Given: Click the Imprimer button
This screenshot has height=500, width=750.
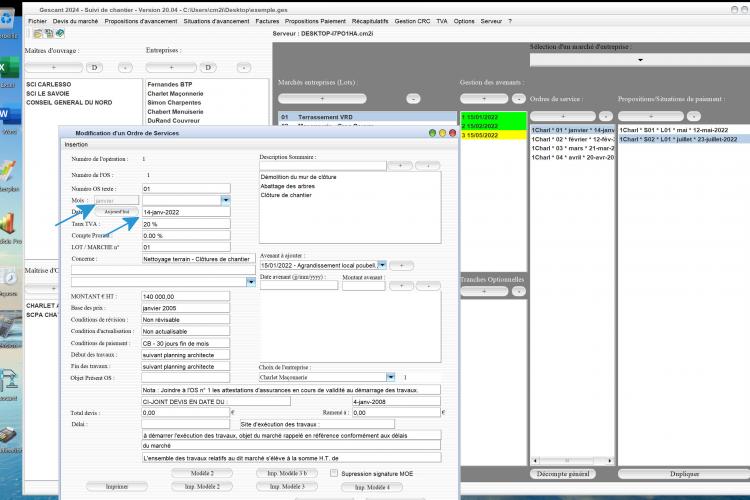Looking at the screenshot, I should pos(117,487).
